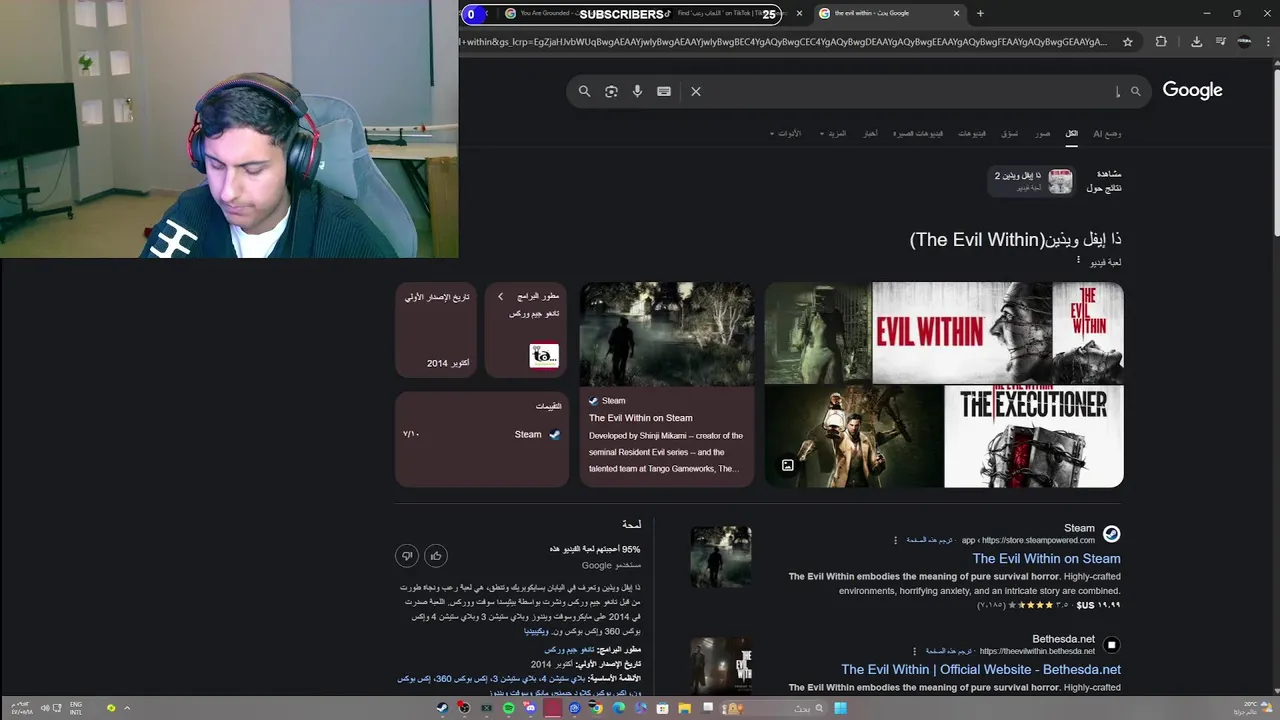Open a new browser tab
Image resolution: width=1280 pixels, height=720 pixels.
point(980,13)
